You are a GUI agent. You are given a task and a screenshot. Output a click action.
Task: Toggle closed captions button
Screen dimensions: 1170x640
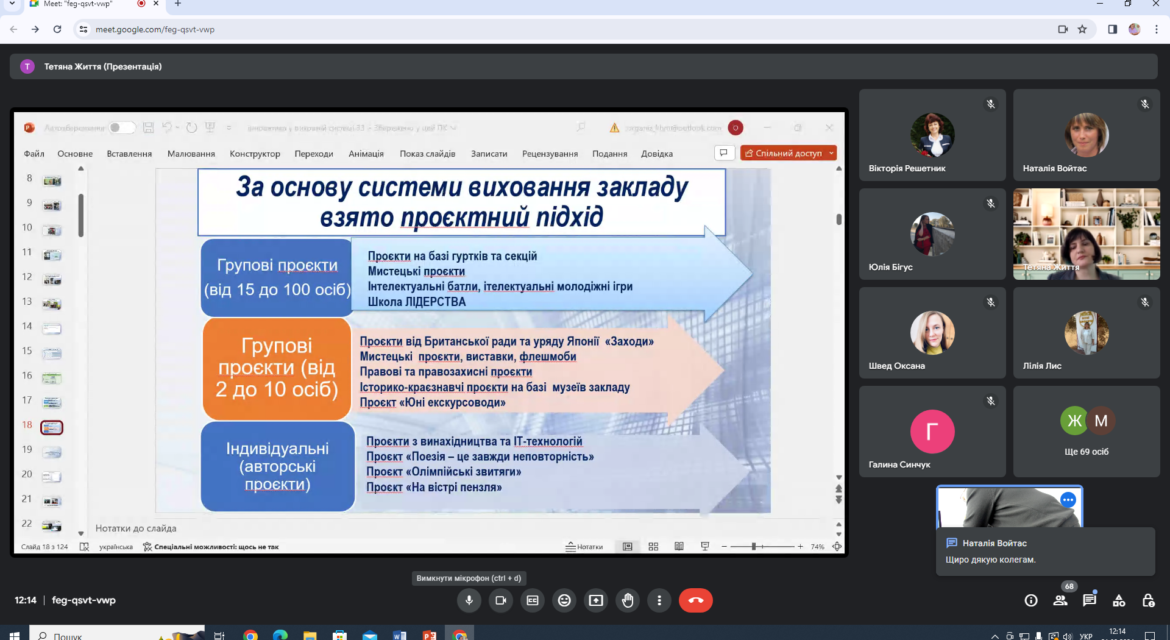pos(532,600)
